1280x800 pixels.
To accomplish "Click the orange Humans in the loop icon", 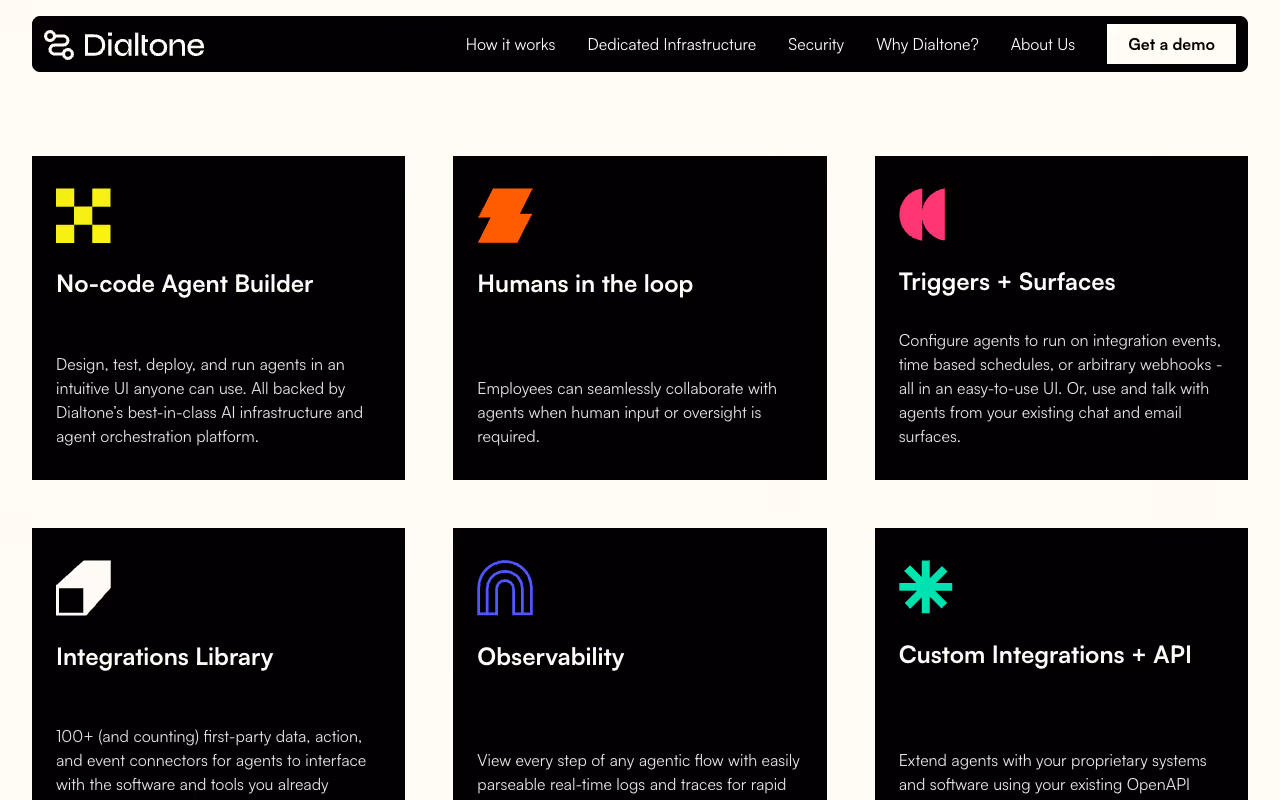I will pyautogui.click(x=505, y=215).
